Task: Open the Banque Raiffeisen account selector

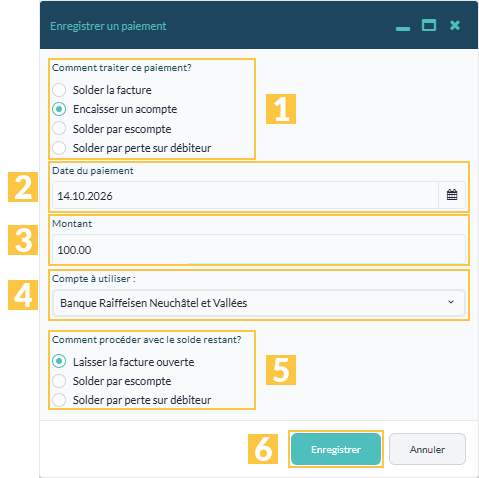Action: tap(259, 303)
